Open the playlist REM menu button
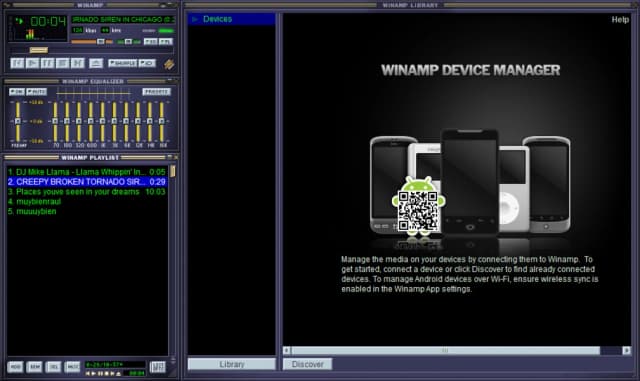 [x=34, y=367]
